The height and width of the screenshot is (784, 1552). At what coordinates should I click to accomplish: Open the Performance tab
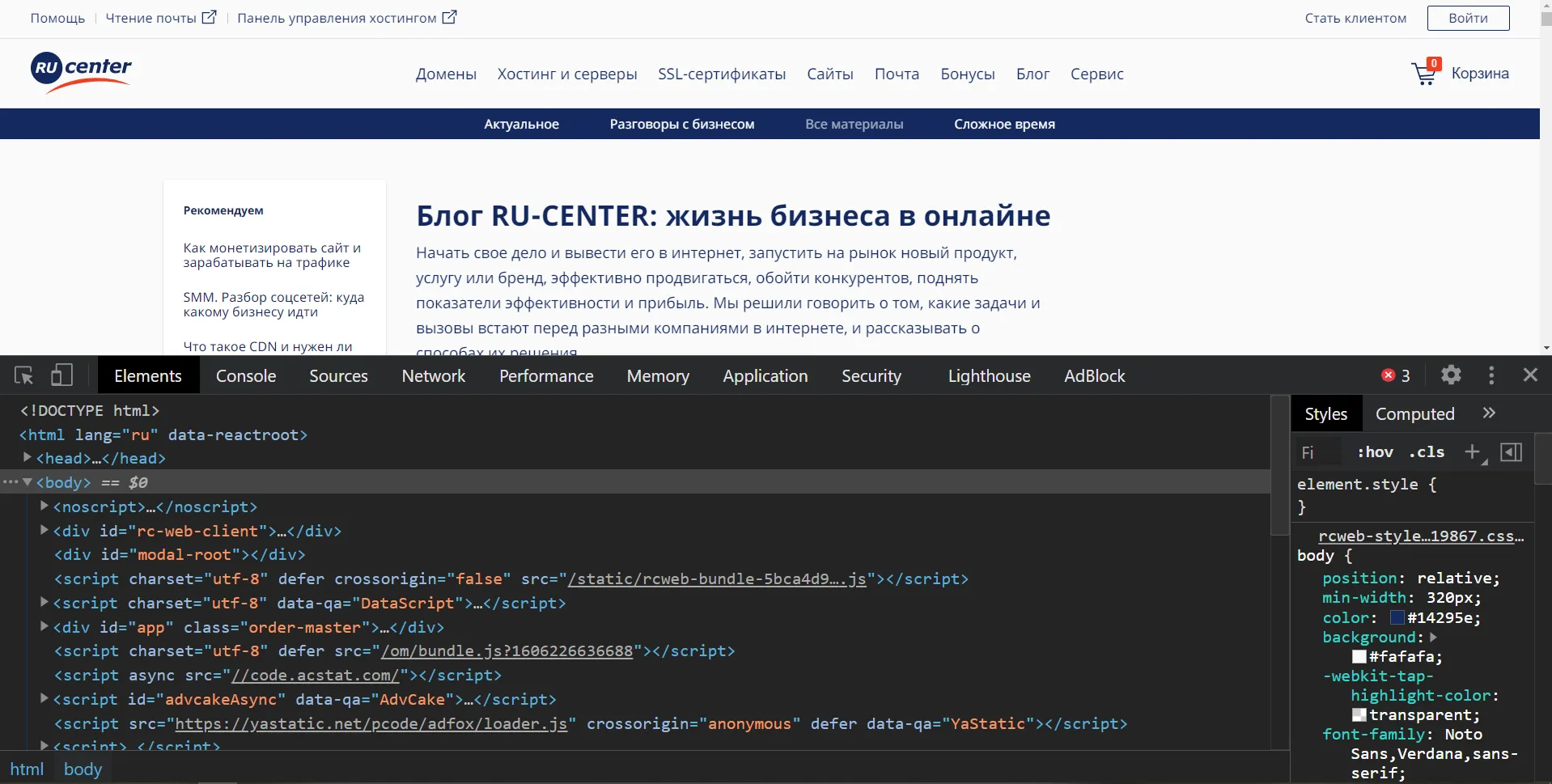click(x=546, y=375)
